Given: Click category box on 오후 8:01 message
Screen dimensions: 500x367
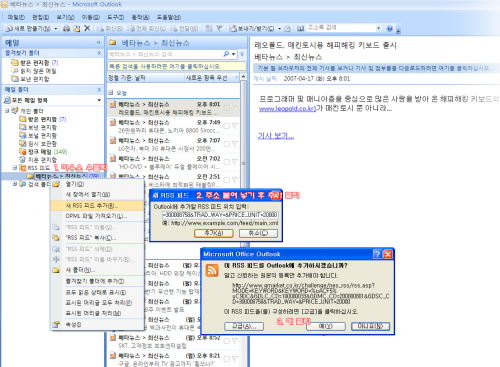Looking at the screenshot, I should [x=227, y=108].
